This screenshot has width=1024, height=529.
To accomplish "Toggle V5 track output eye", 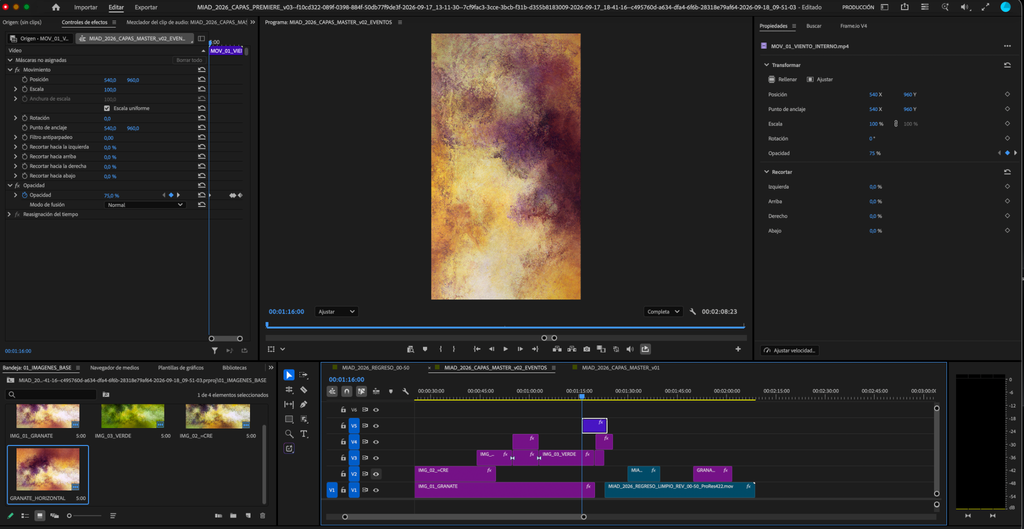I will (376, 426).
